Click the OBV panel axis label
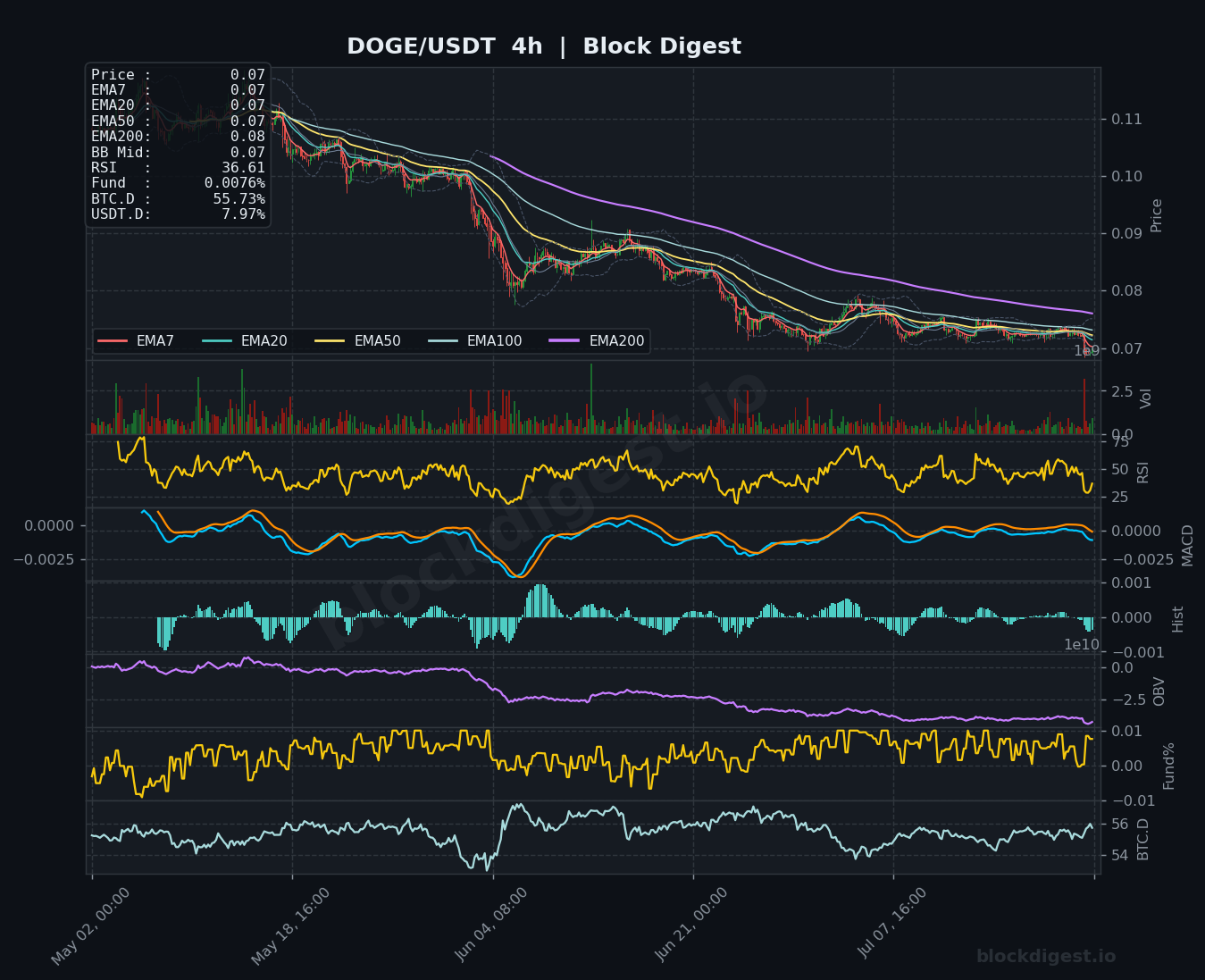Screen dimensions: 1205x980 pos(1159,691)
